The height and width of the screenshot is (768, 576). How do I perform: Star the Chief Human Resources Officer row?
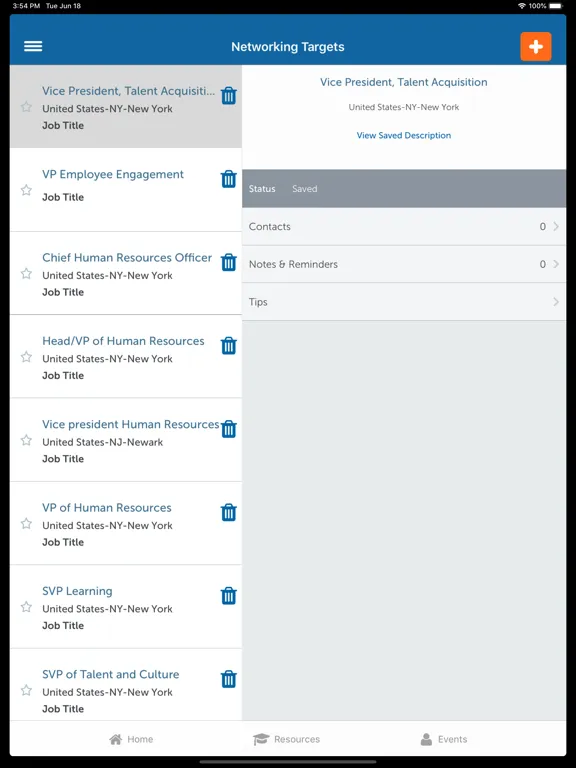(x=26, y=273)
